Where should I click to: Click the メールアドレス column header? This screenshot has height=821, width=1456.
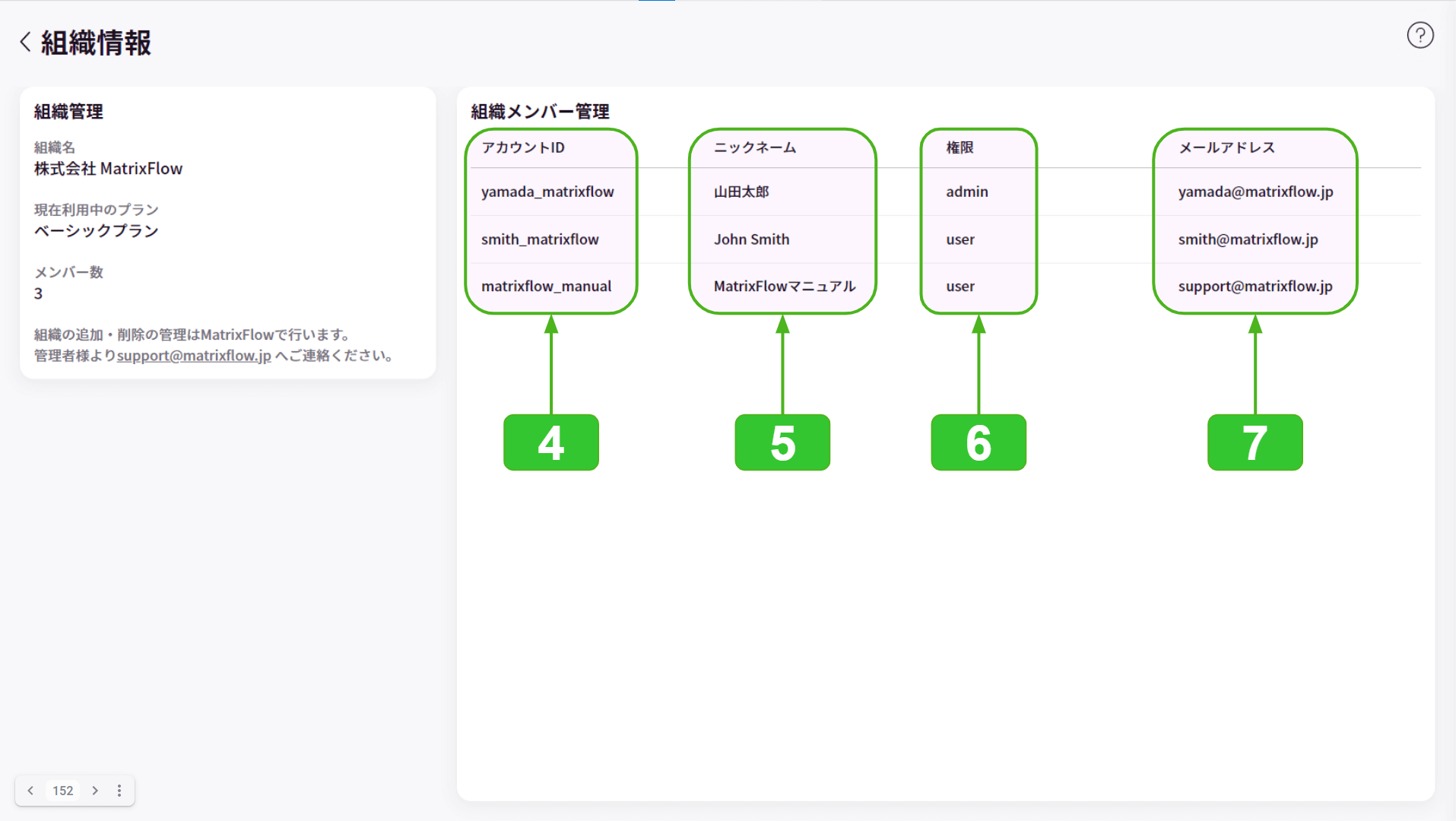point(1226,147)
